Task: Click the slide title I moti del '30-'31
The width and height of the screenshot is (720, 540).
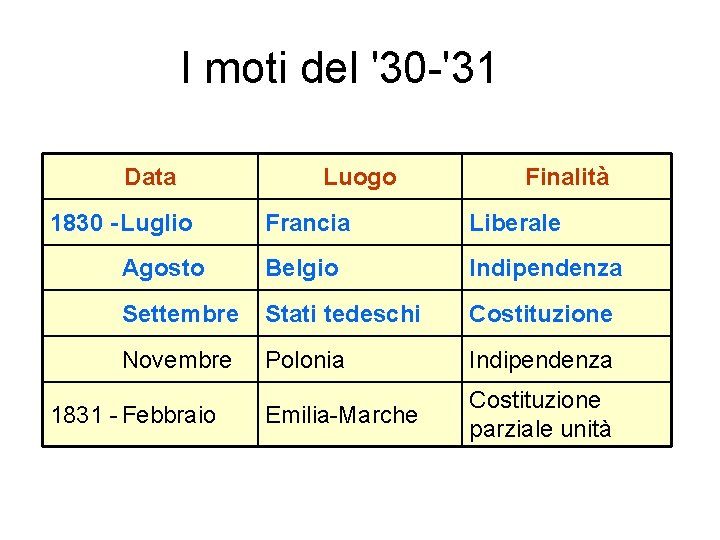Action: pyautogui.click(x=338, y=70)
